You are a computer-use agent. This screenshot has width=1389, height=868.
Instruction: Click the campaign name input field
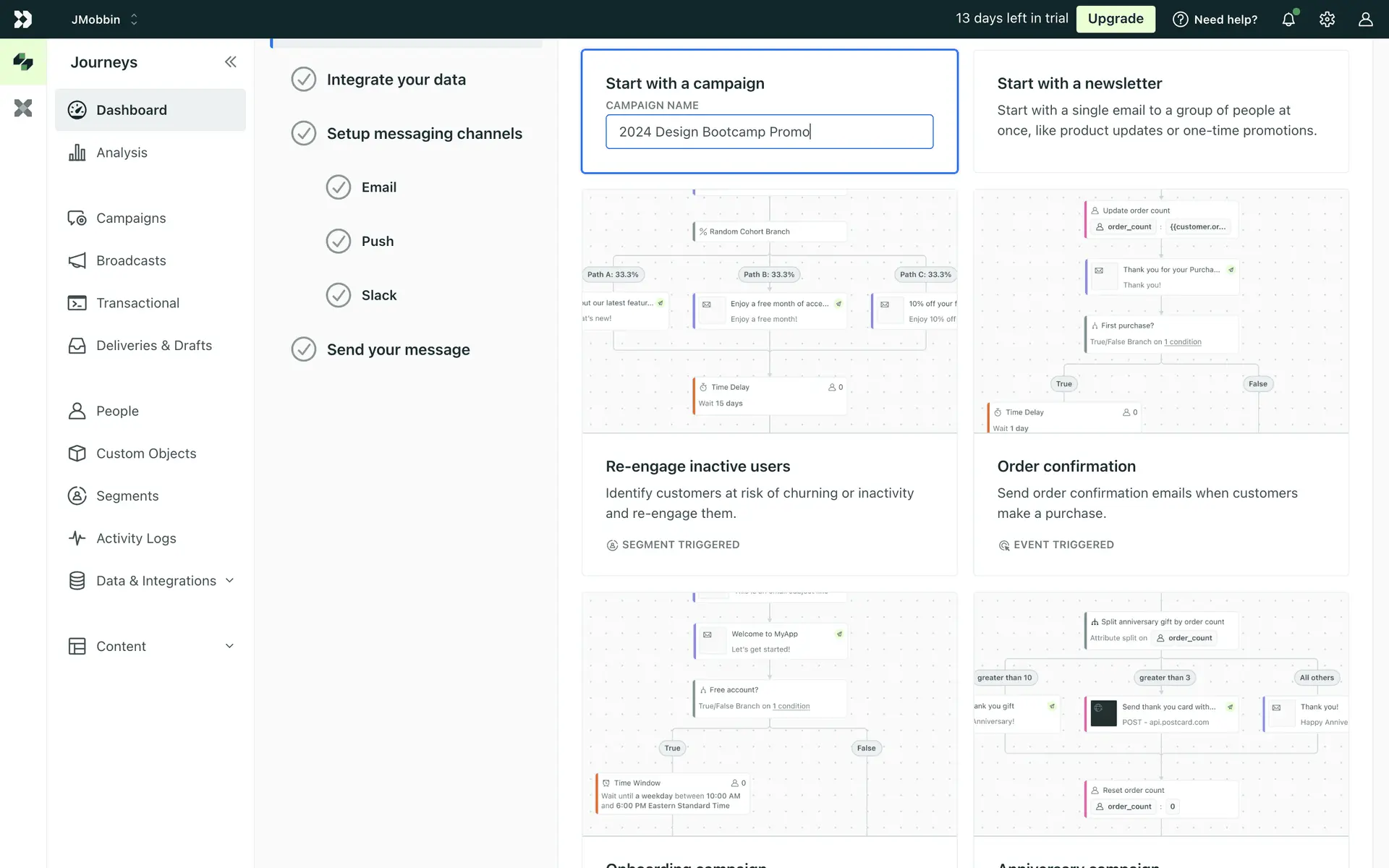coord(769,132)
